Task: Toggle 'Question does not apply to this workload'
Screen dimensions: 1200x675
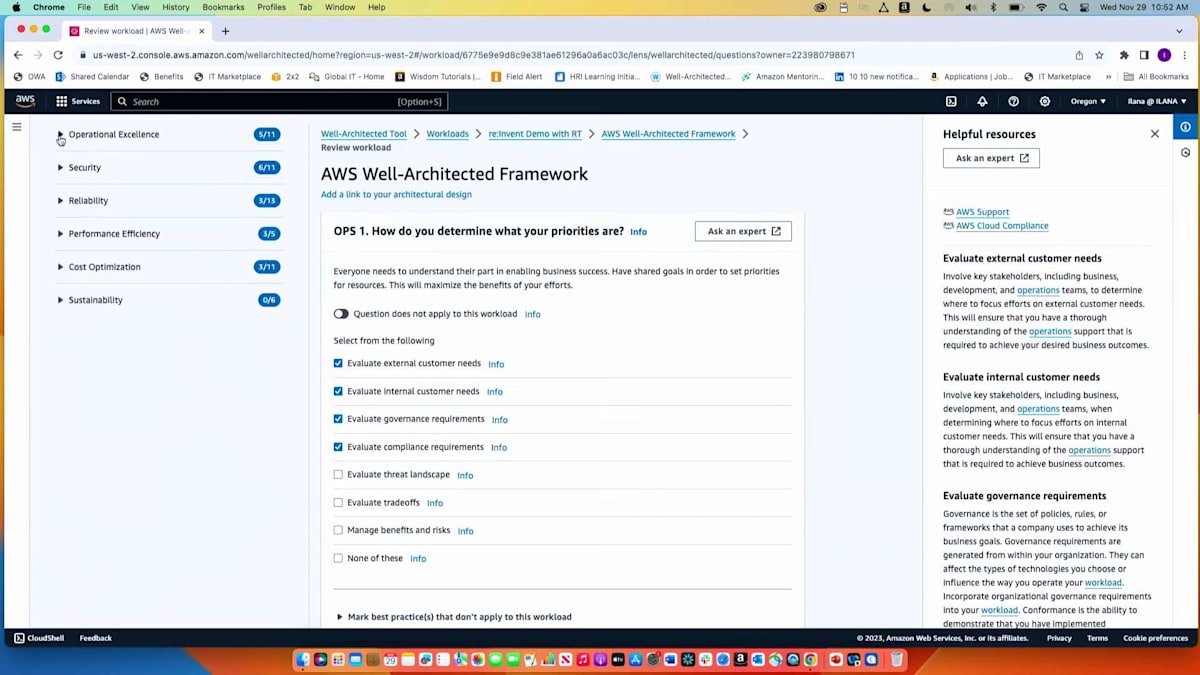Action: 341,314
